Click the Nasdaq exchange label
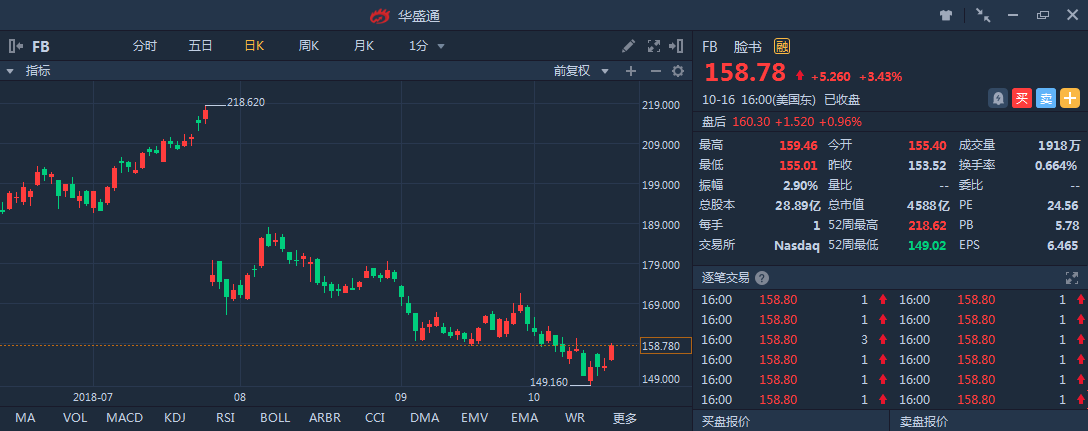Viewport: 1088px width, 431px height. (797, 245)
